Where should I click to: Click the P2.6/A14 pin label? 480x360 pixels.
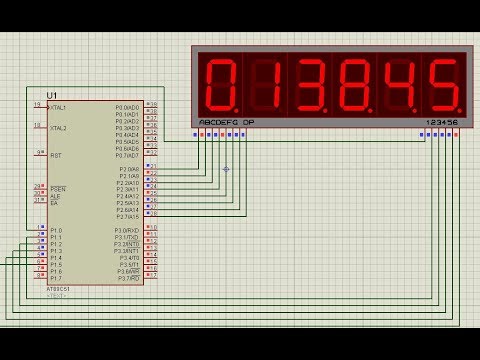tap(128, 210)
